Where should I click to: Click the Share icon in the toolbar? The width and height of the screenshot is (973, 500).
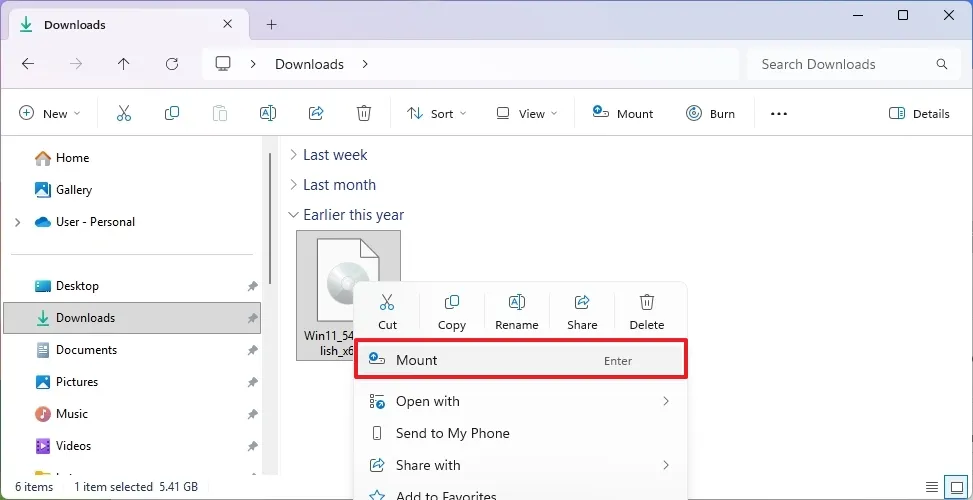[x=316, y=113]
